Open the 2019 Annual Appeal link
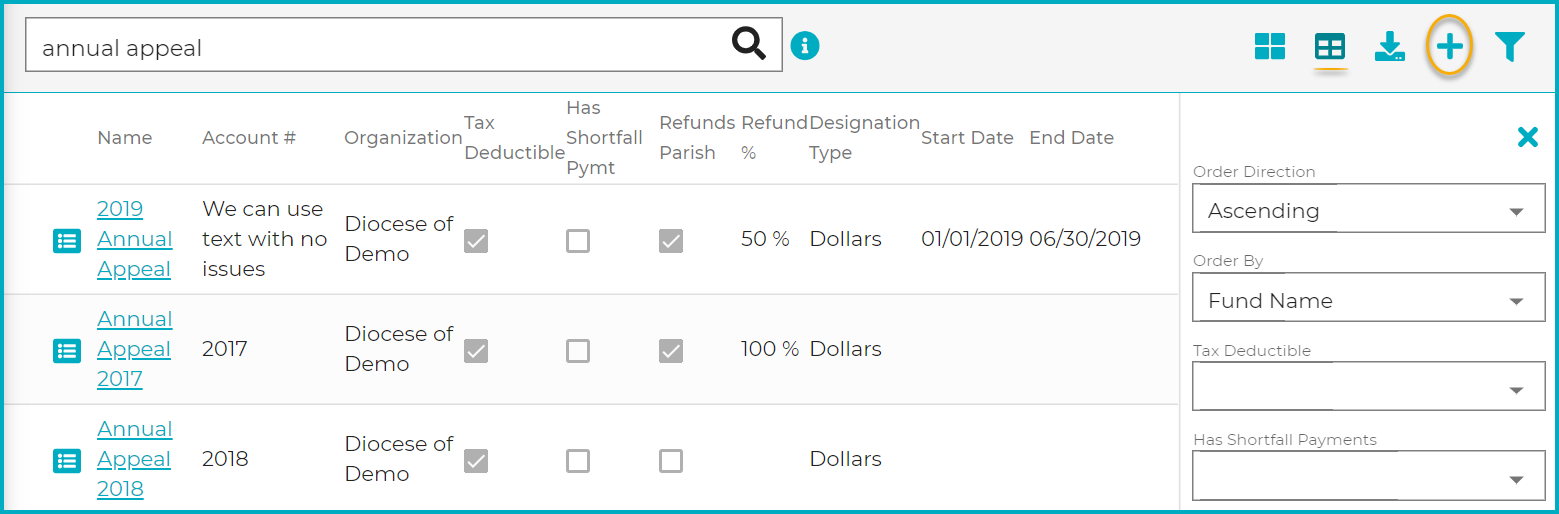 click(x=135, y=239)
